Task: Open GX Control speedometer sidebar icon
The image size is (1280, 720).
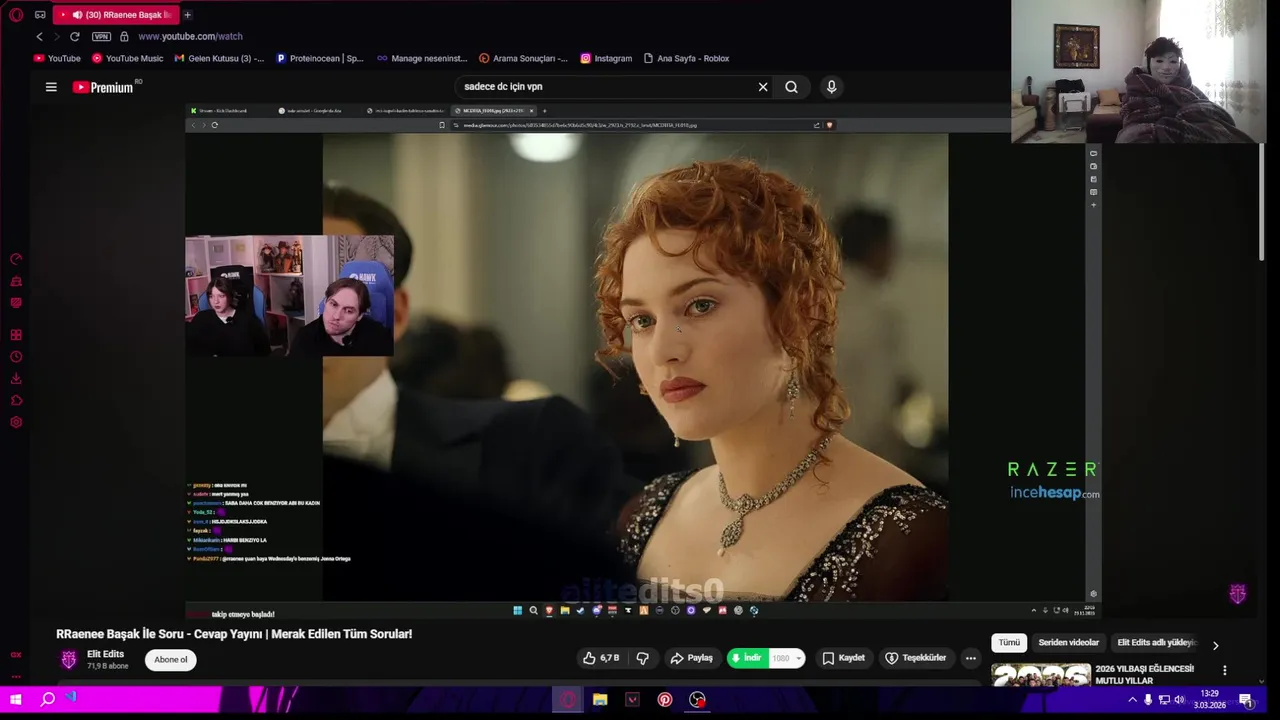Action: coord(16,259)
